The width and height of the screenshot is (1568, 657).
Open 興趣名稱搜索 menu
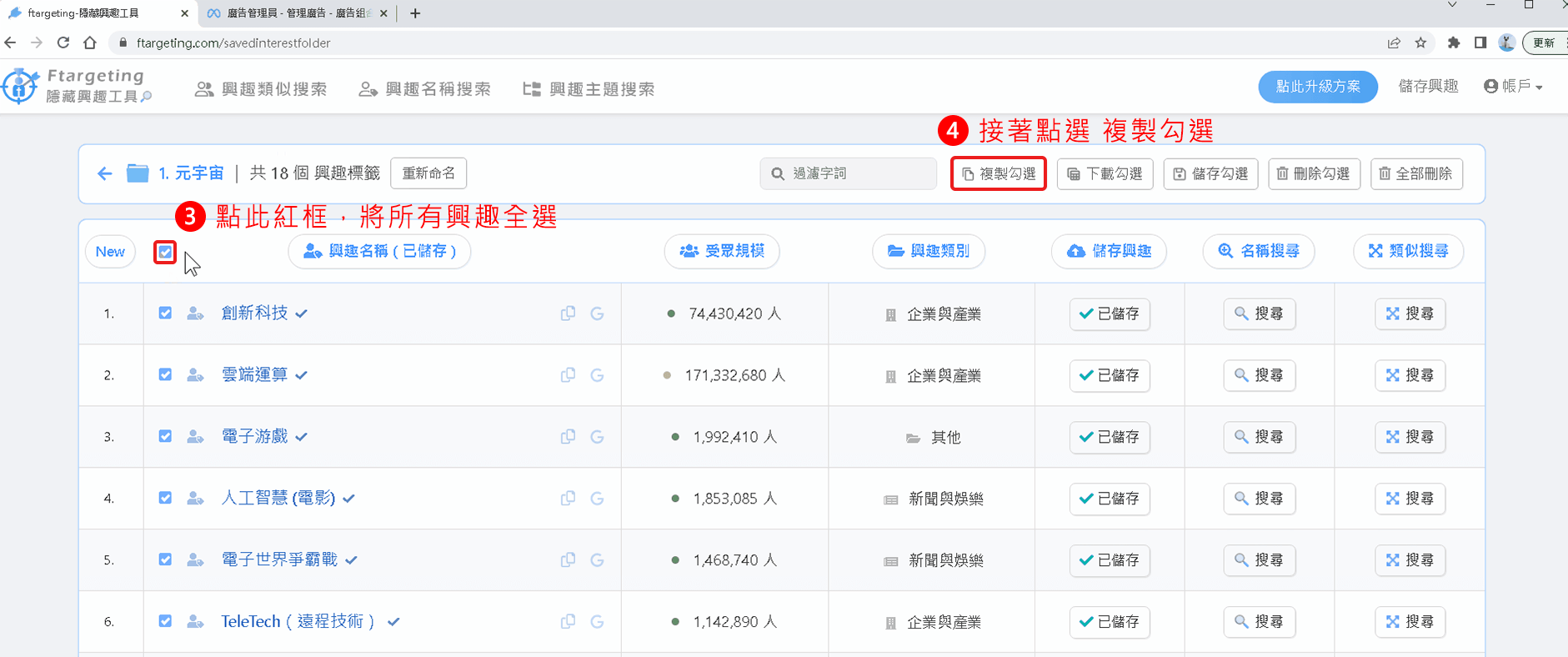pos(425,89)
